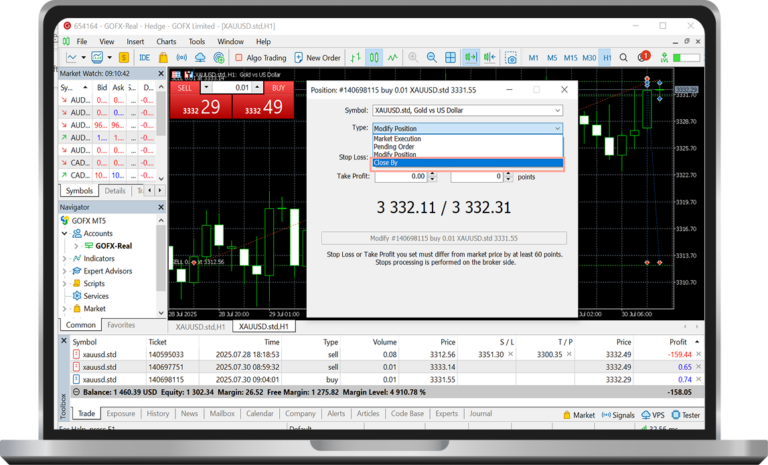Click the Tester button in Toolbox bar
The height and width of the screenshot is (465, 768).
(686, 415)
